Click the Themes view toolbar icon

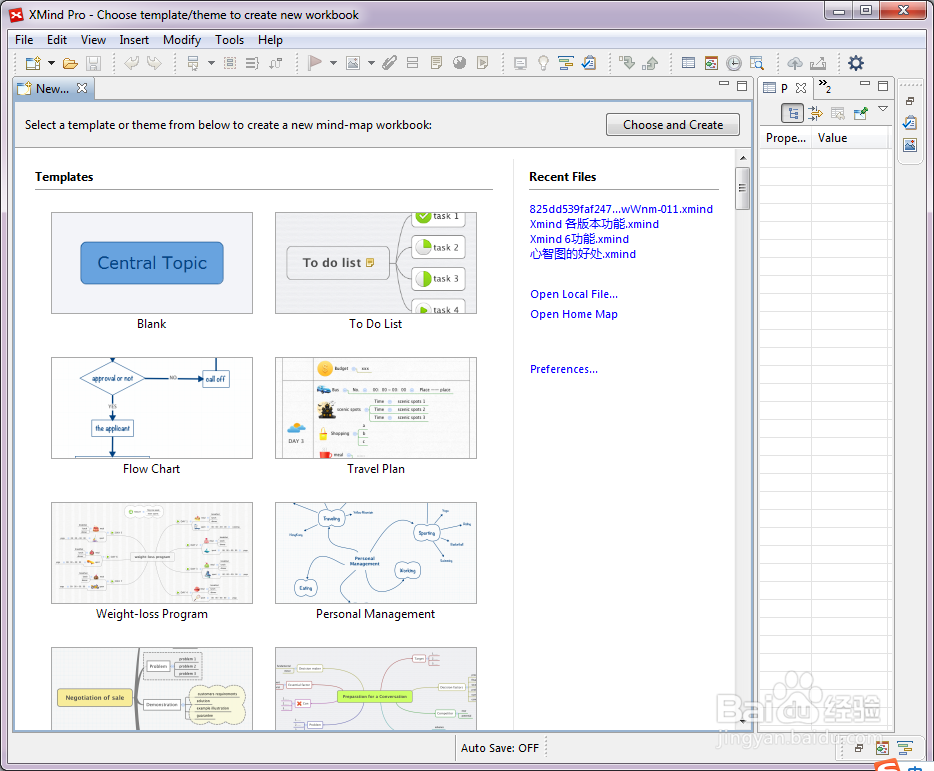(x=711, y=63)
